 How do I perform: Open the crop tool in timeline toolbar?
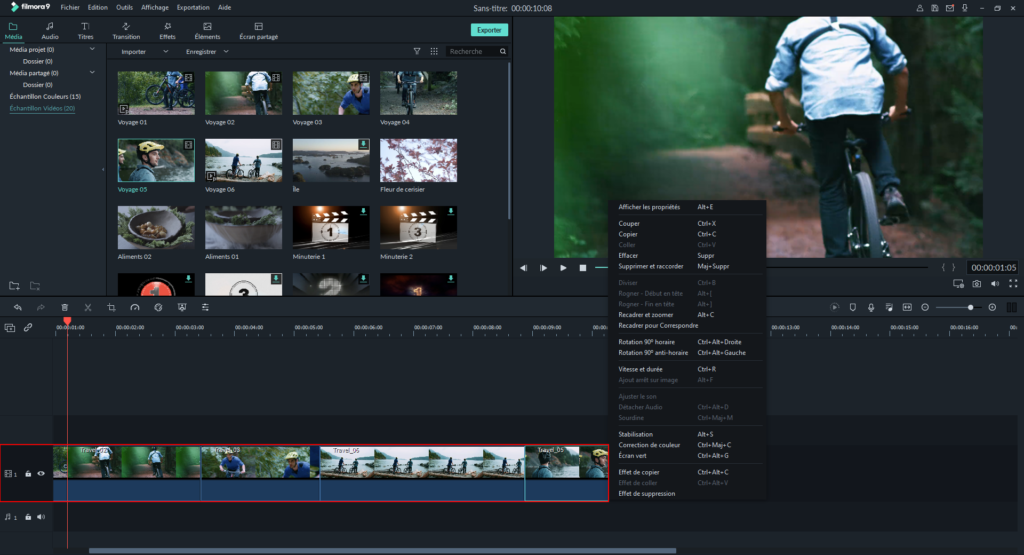(x=111, y=308)
